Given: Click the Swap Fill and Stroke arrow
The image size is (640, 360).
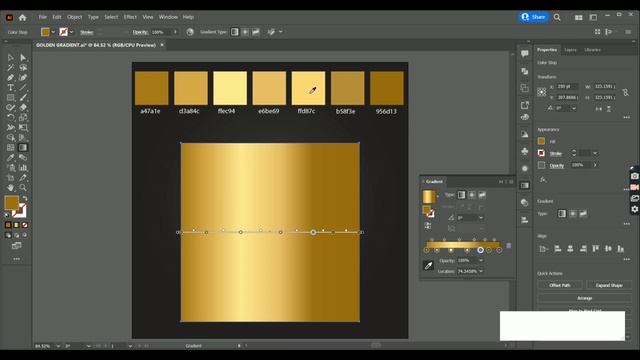Looking at the screenshot, I should [x=25, y=198].
